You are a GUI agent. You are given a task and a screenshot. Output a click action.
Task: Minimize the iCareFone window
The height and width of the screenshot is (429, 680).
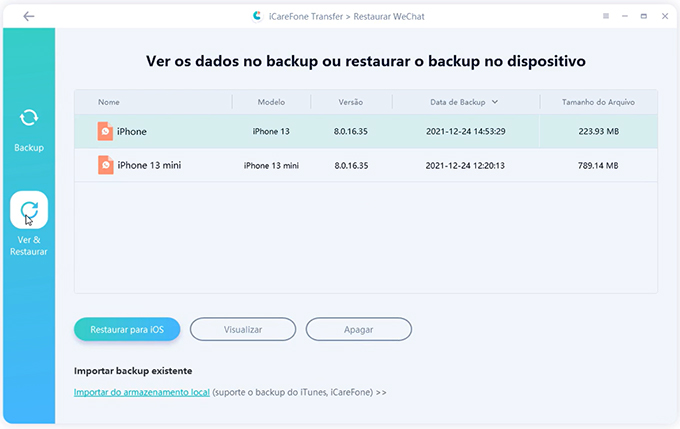click(x=625, y=16)
